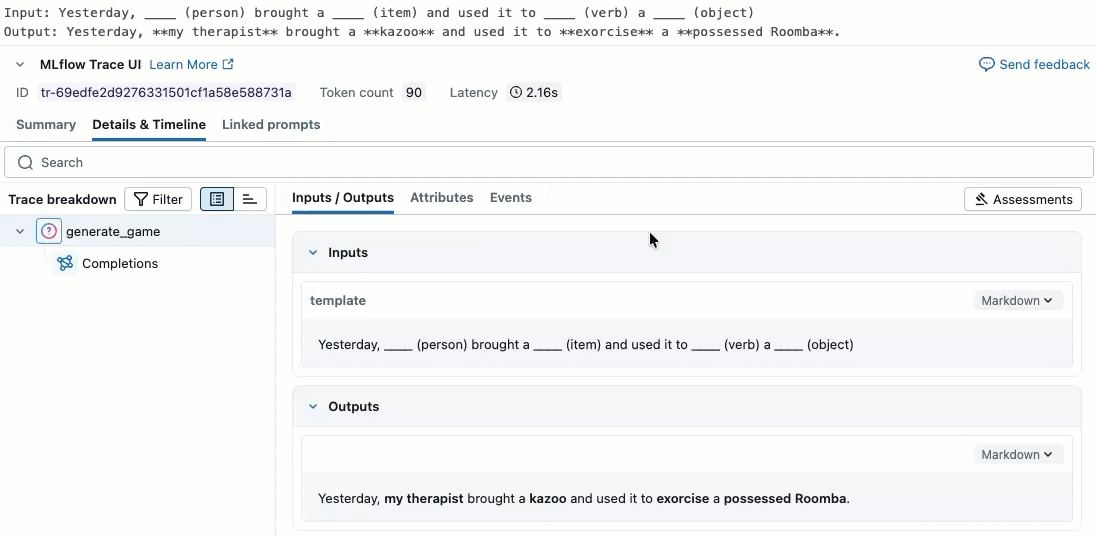Click the Learn More external link icon
Image resolution: width=1096 pixels, height=536 pixels.
[228, 64]
